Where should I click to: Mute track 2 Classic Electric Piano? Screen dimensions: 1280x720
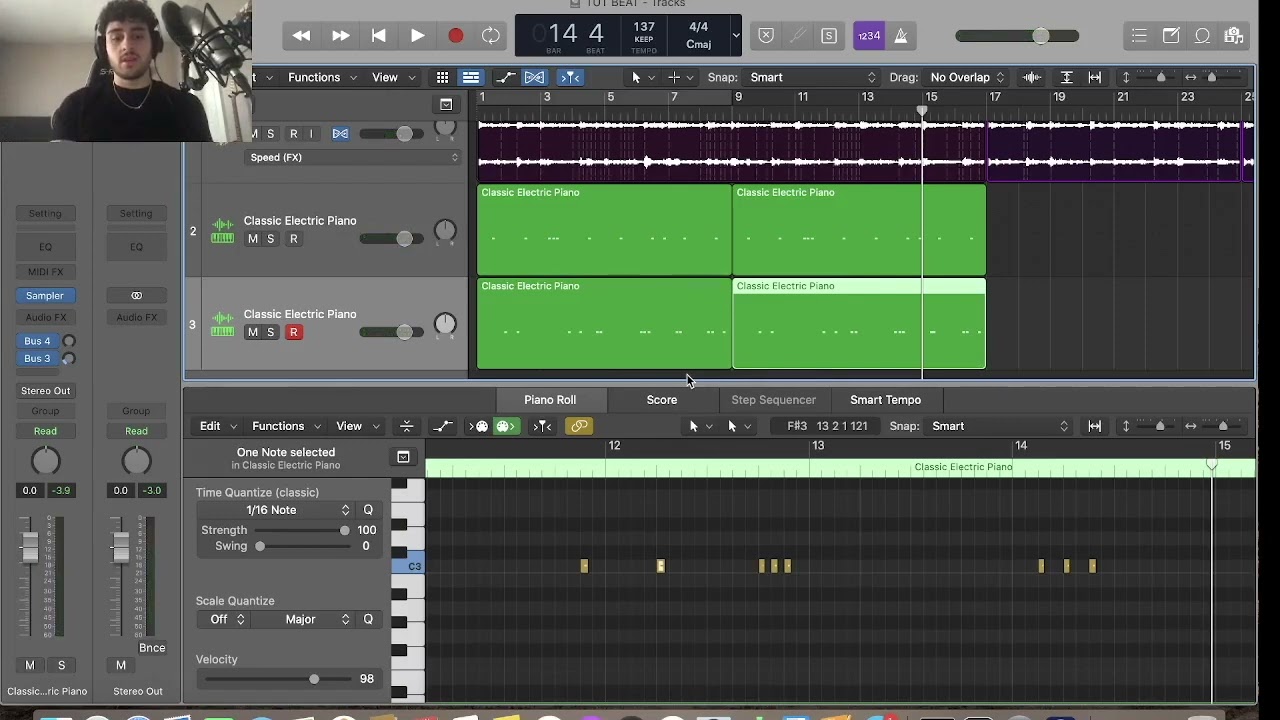[253, 239]
